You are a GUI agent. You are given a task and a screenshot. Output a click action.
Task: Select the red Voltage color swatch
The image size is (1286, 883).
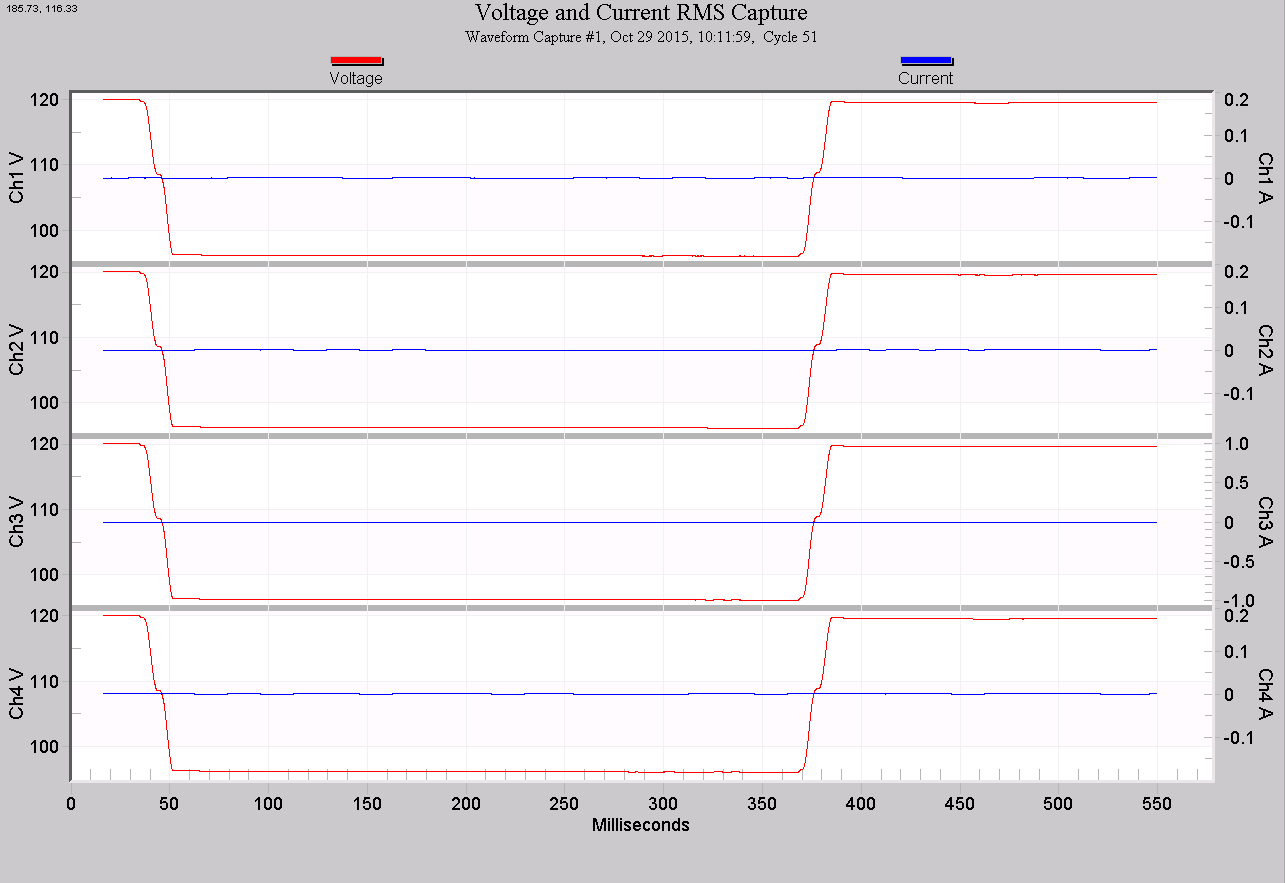click(356, 60)
